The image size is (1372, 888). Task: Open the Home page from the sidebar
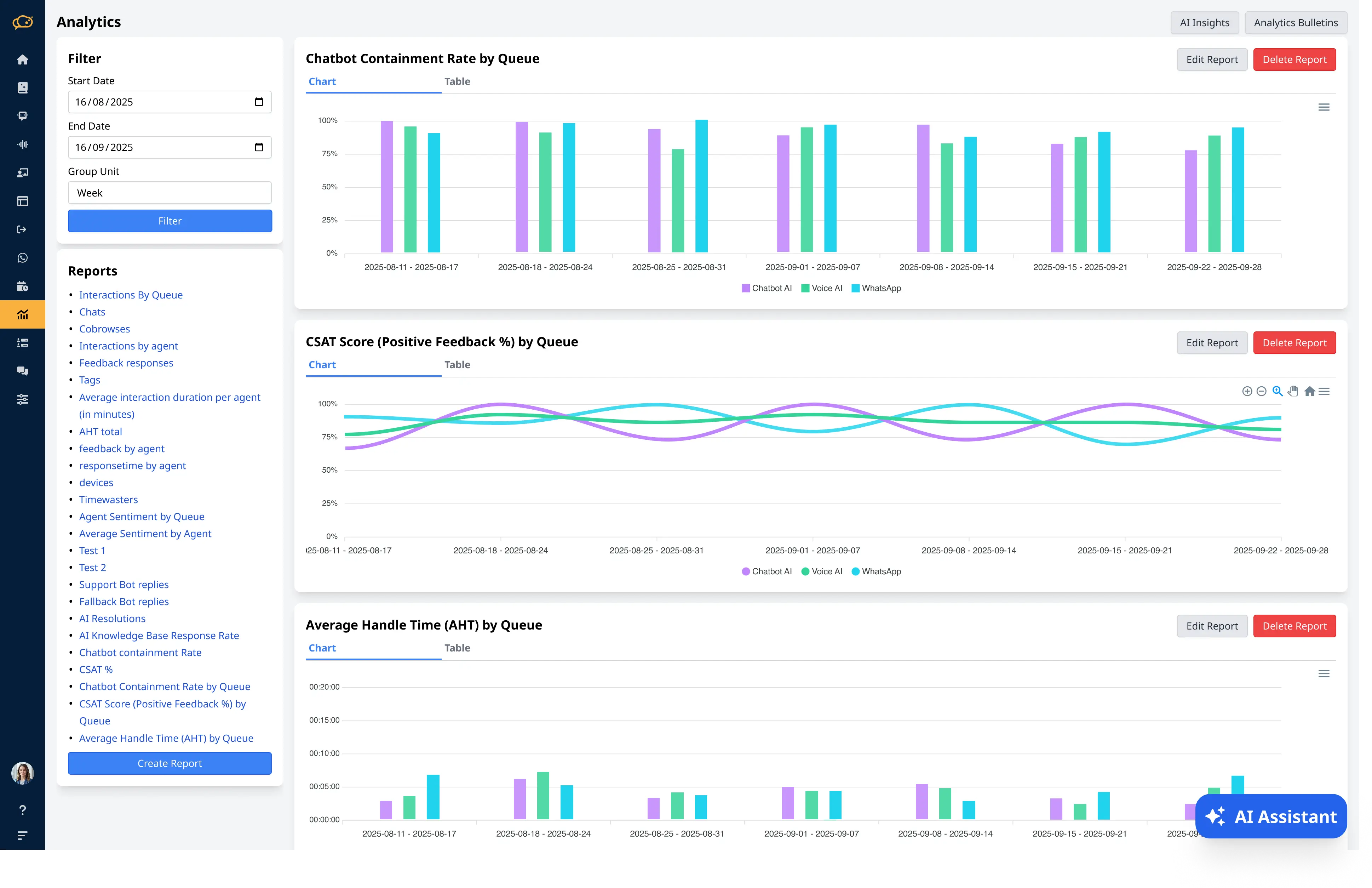coord(23,59)
